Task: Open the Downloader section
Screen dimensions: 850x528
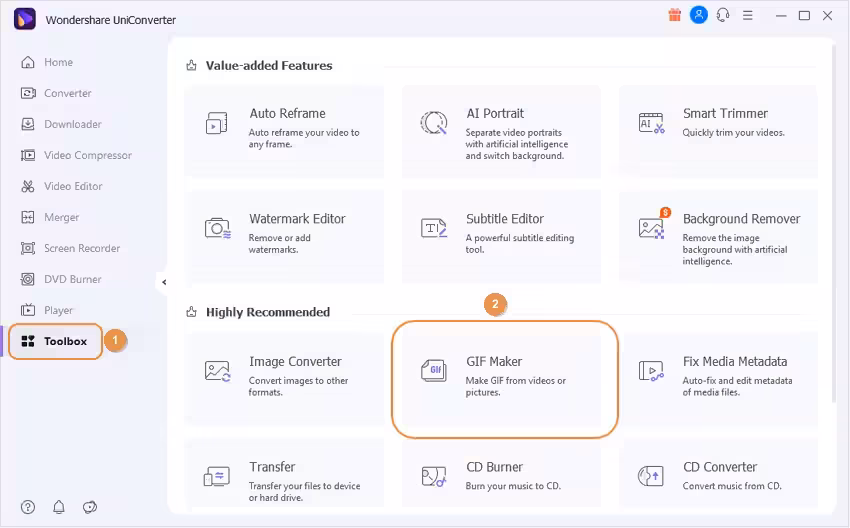Action: click(x=72, y=124)
